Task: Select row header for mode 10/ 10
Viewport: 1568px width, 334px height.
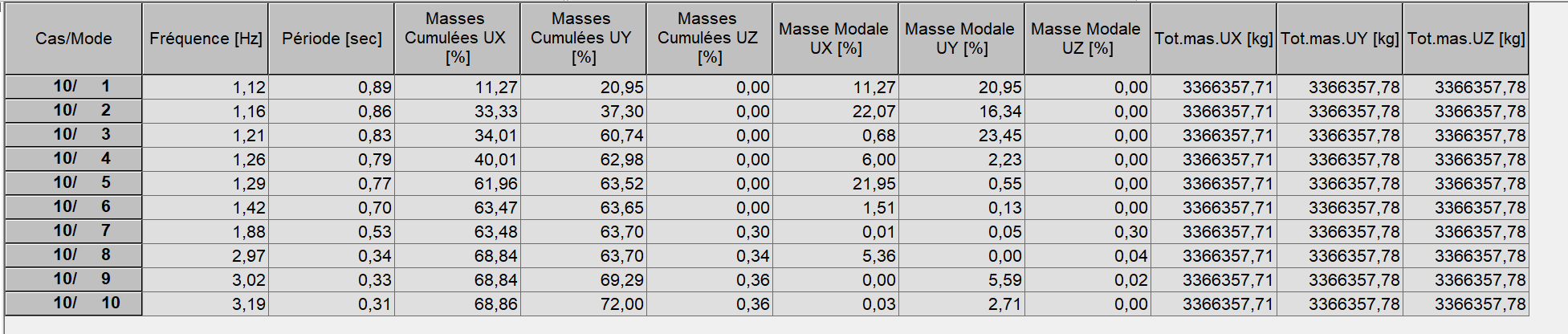Action: click(x=74, y=303)
